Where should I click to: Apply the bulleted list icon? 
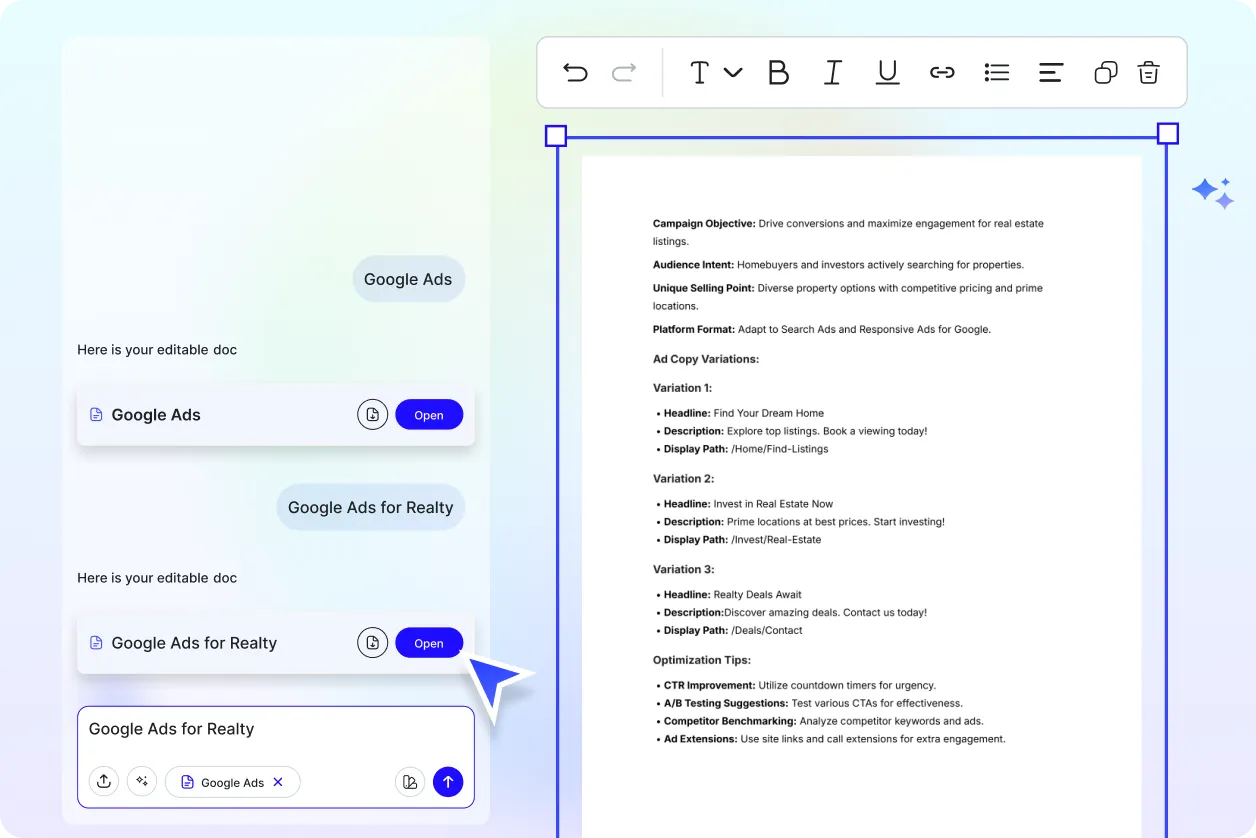pyautogui.click(x=997, y=72)
